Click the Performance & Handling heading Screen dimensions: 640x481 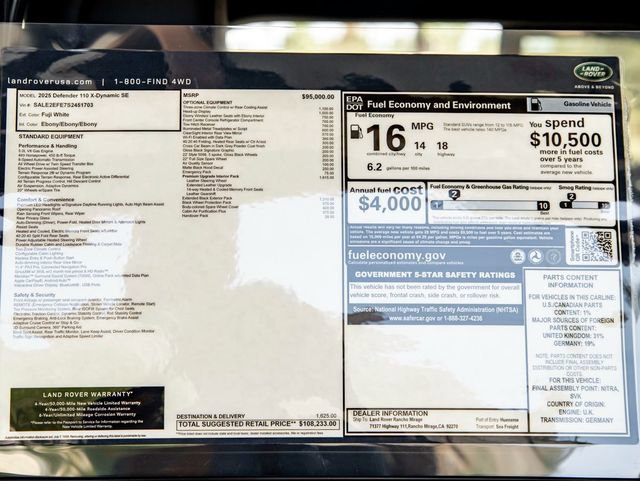coord(47,146)
